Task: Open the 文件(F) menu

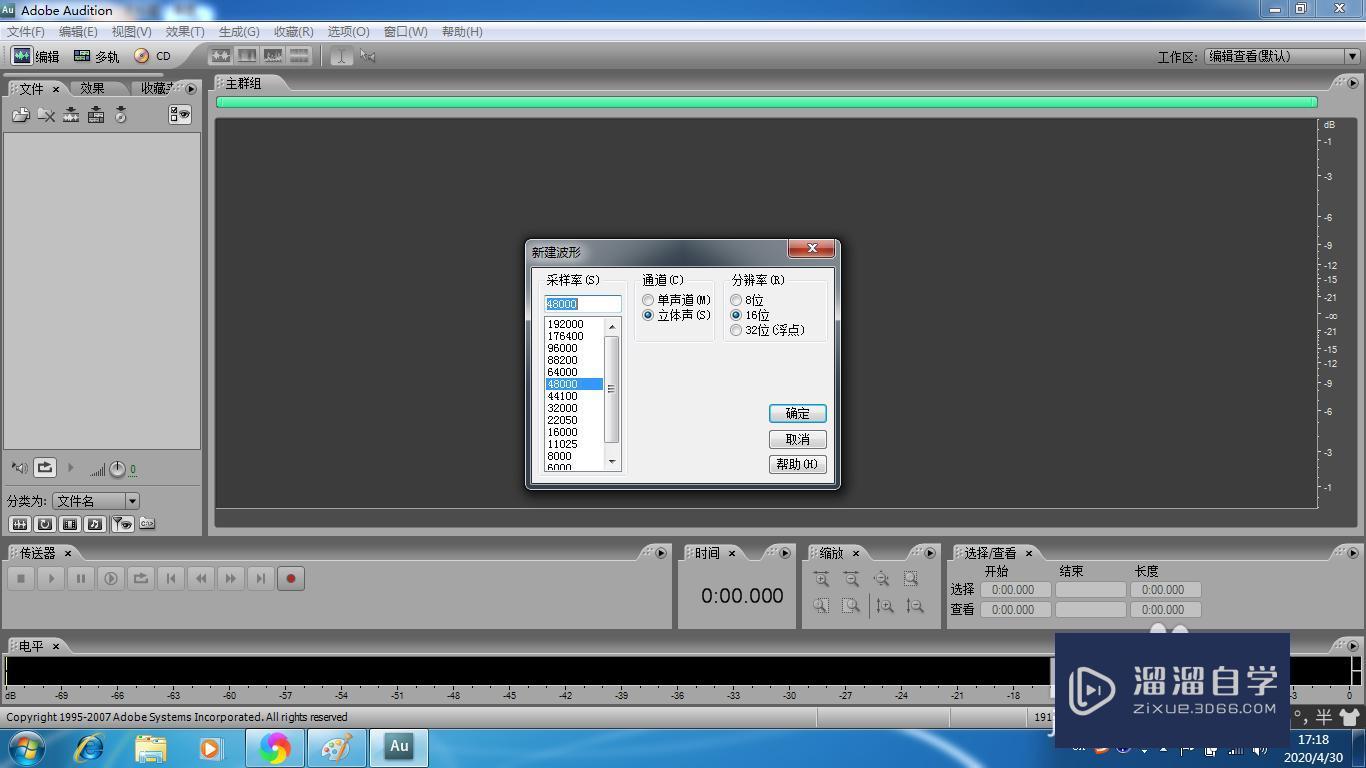Action: (26, 32)
